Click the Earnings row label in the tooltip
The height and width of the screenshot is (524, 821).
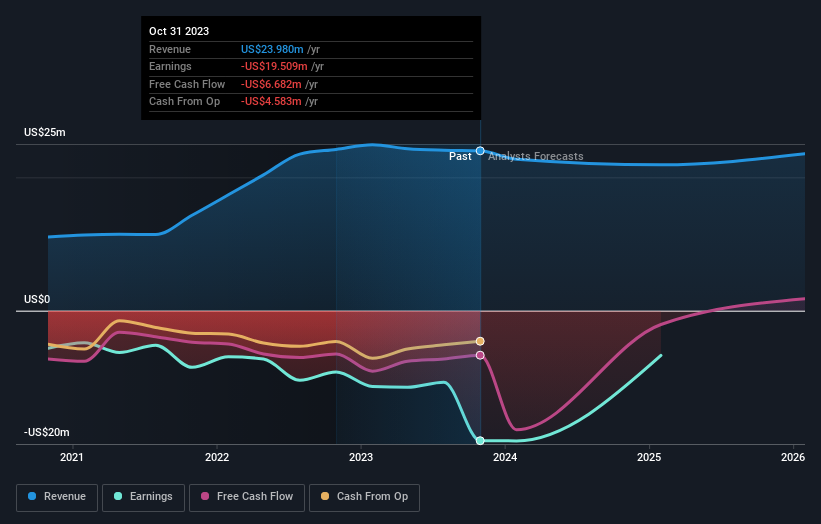pyautogui.click(x=170, y=66)
